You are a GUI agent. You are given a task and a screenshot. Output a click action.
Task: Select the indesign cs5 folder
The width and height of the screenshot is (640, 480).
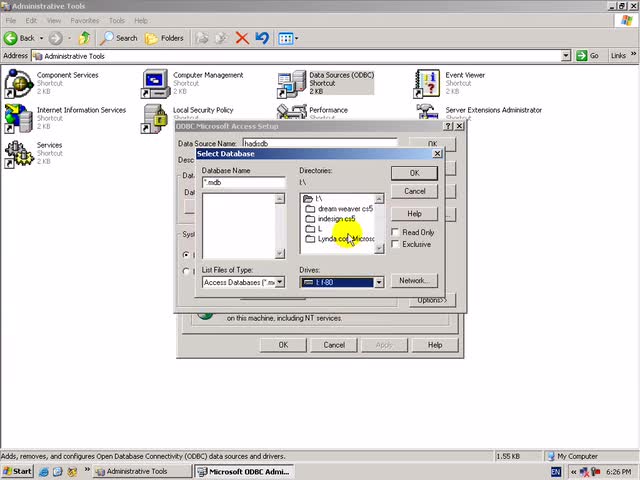point(331,219)
